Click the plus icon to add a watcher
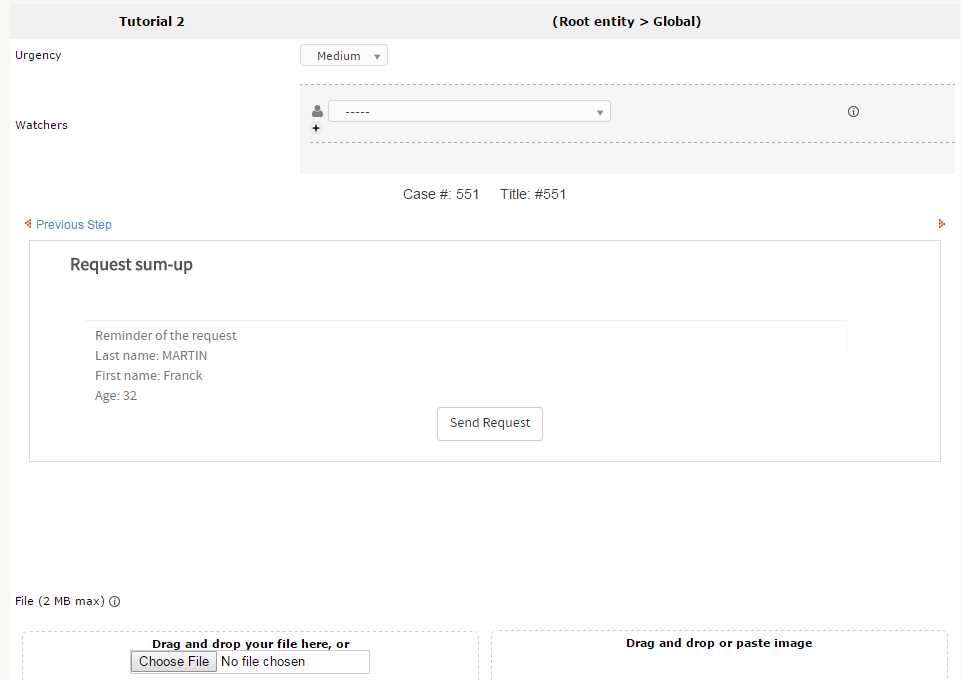Viewport: 961px width, 680px height. [317, 128]
